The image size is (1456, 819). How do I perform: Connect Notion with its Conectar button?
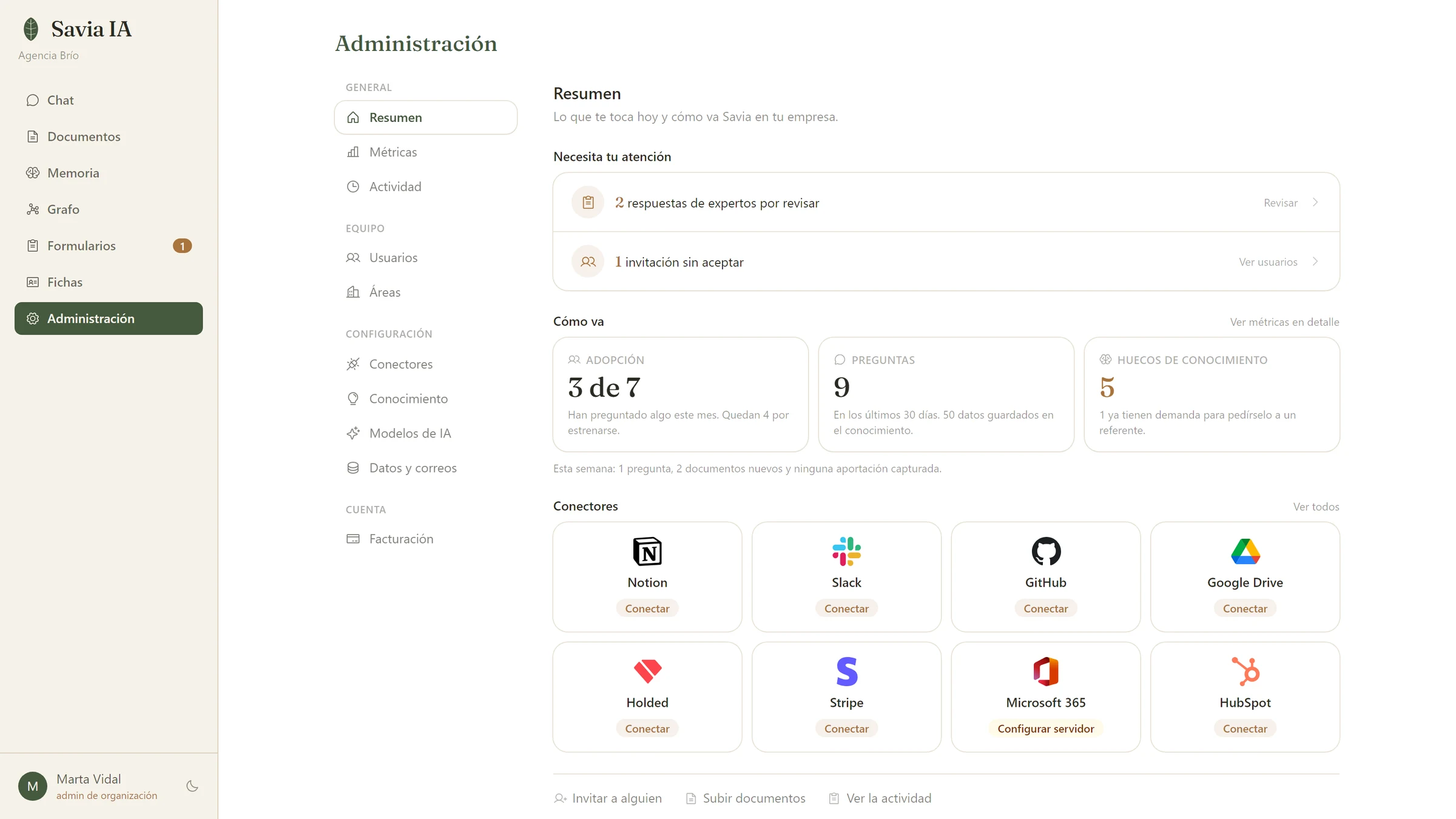[647, 608]
